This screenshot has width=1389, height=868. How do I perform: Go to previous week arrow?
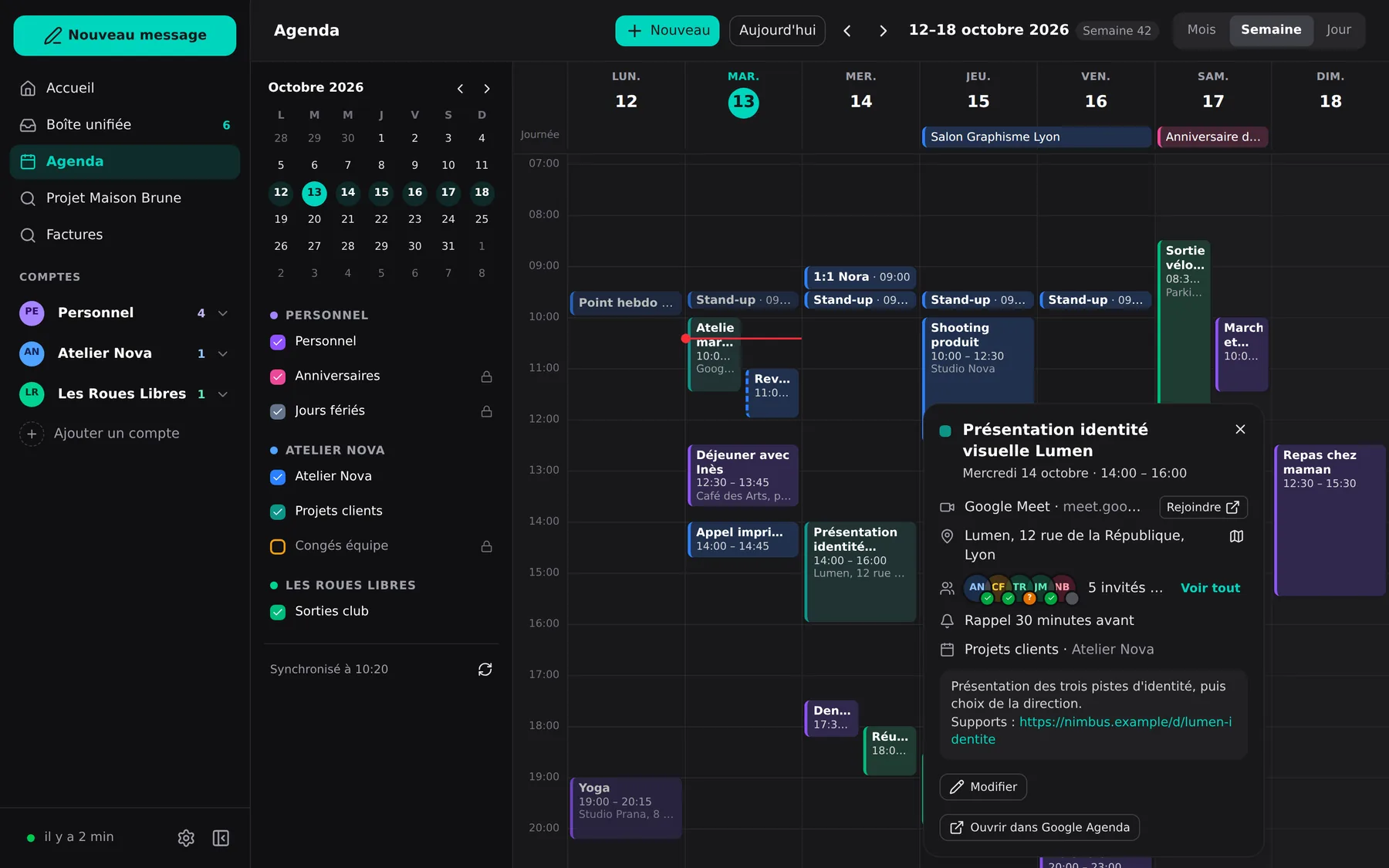[847, 31]
